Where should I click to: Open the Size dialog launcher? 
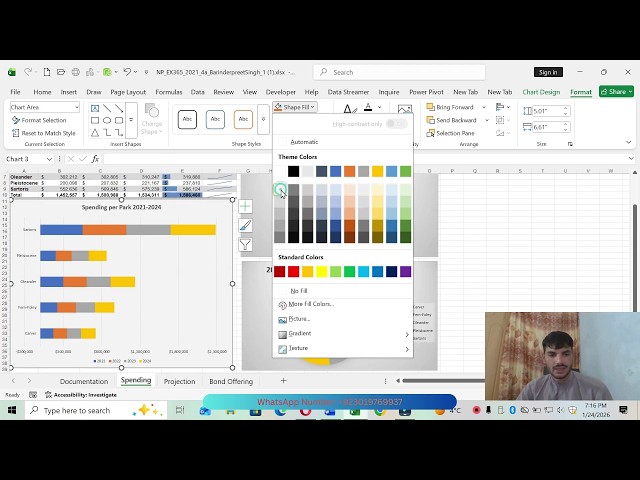[570, 144]
